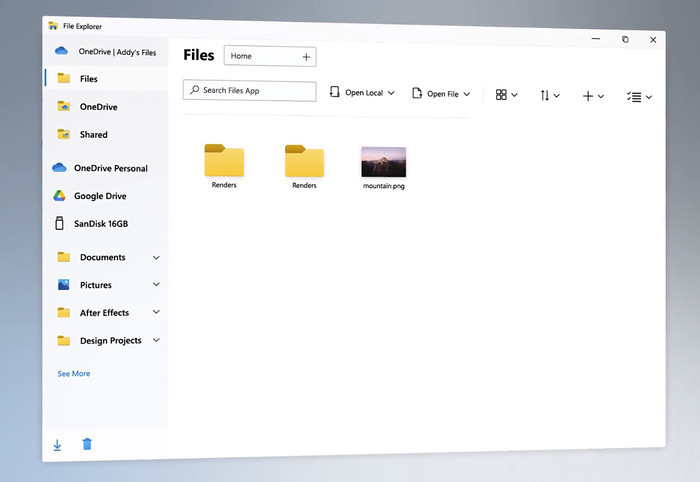Click the See More link
The height and width of the screenshot is (482, 700).
[x=74, y=374]
